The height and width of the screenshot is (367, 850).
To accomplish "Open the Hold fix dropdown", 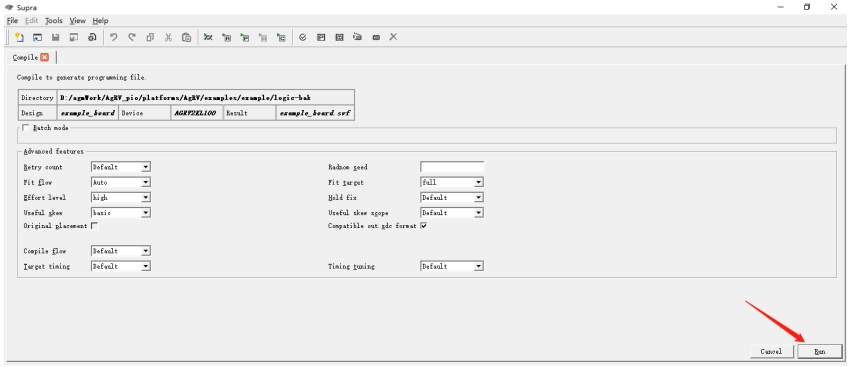I will pos(452,197).
